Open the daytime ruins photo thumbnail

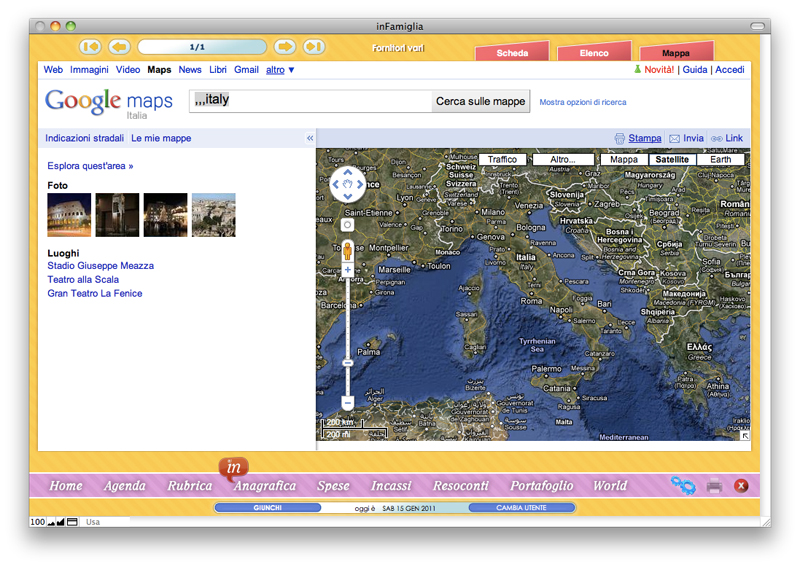[x=214, y=215]
